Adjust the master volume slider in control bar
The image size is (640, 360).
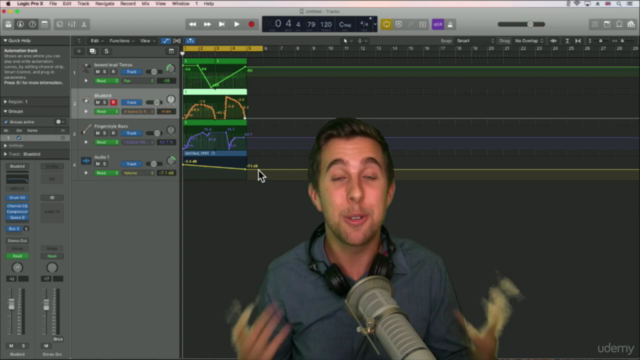click(521, 24)
